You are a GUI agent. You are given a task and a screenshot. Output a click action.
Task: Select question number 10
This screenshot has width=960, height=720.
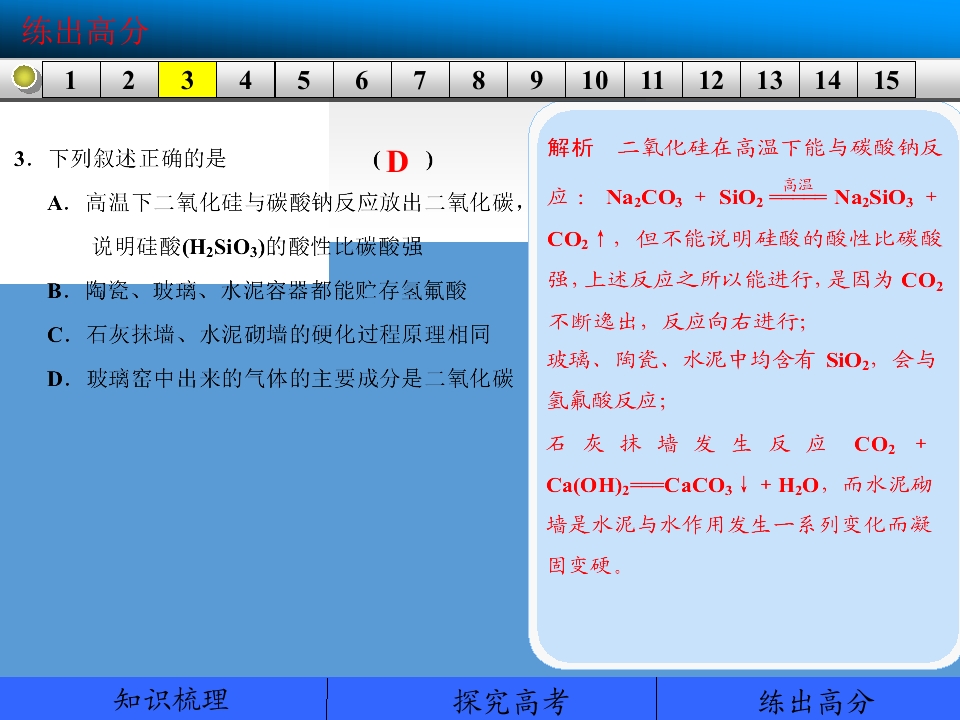(x=595, y=80)
